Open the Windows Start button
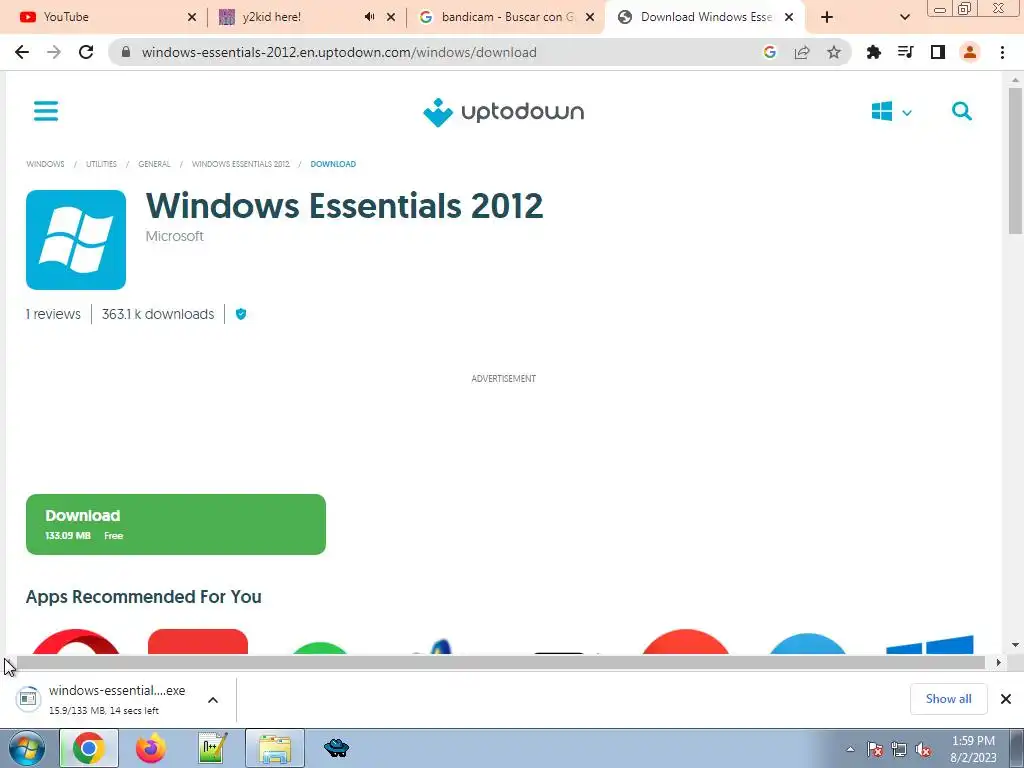1024x768 pixels. tap(26, 748)
